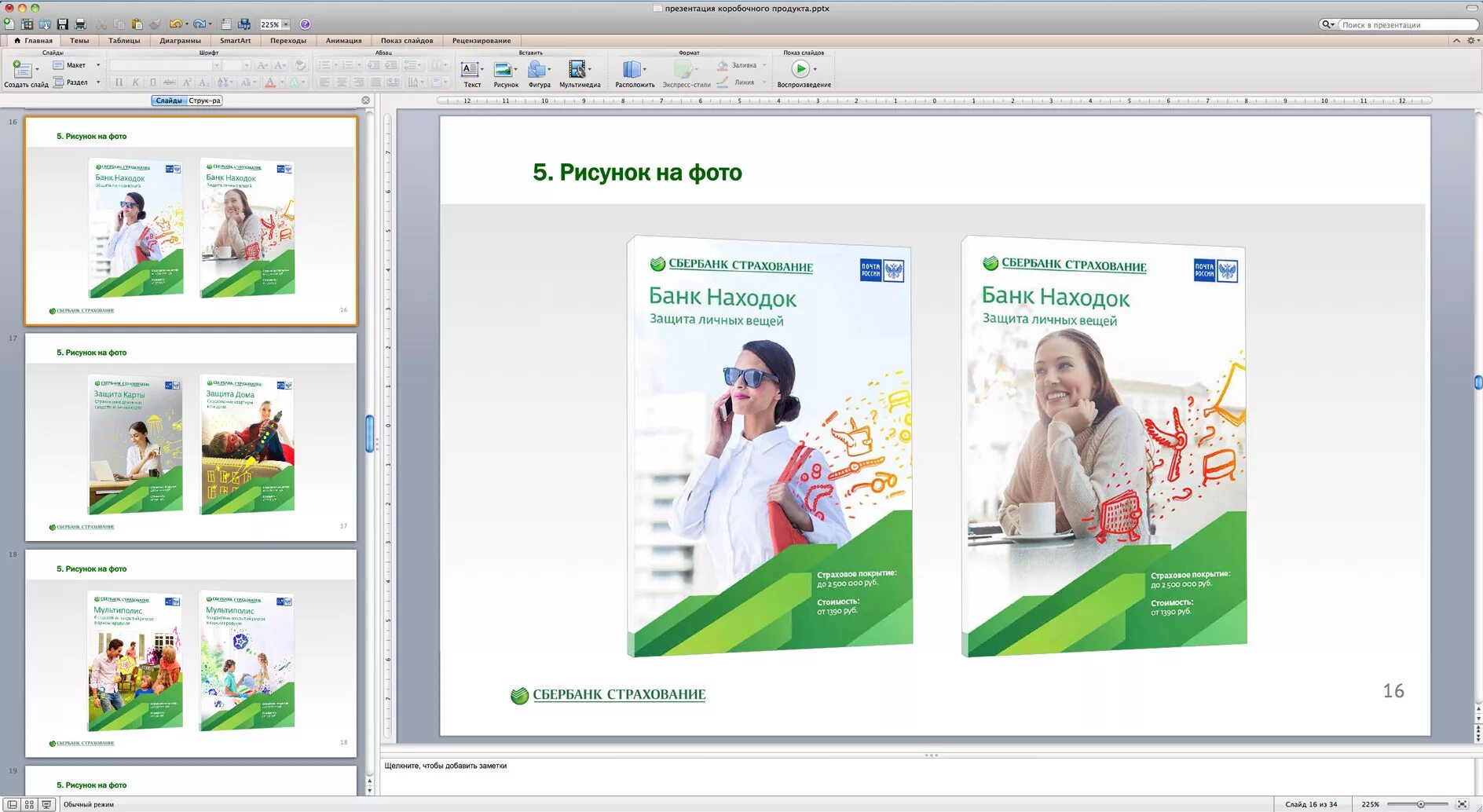Viewport: 1483px width, 812px height.
Task: Select the right box image with smiling woman
Action: [1104, 446]
